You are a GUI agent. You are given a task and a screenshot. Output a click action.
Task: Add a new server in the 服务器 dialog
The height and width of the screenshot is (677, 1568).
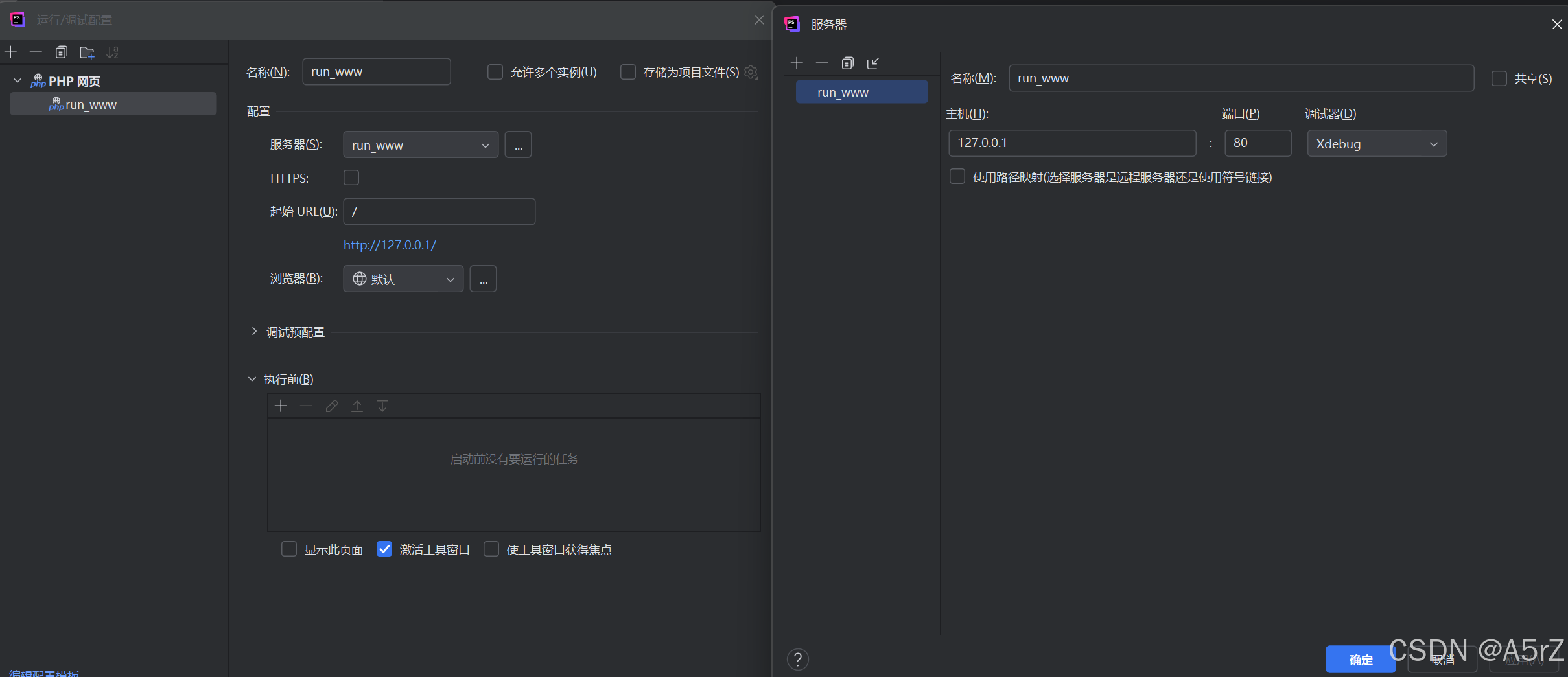(796, 63)
